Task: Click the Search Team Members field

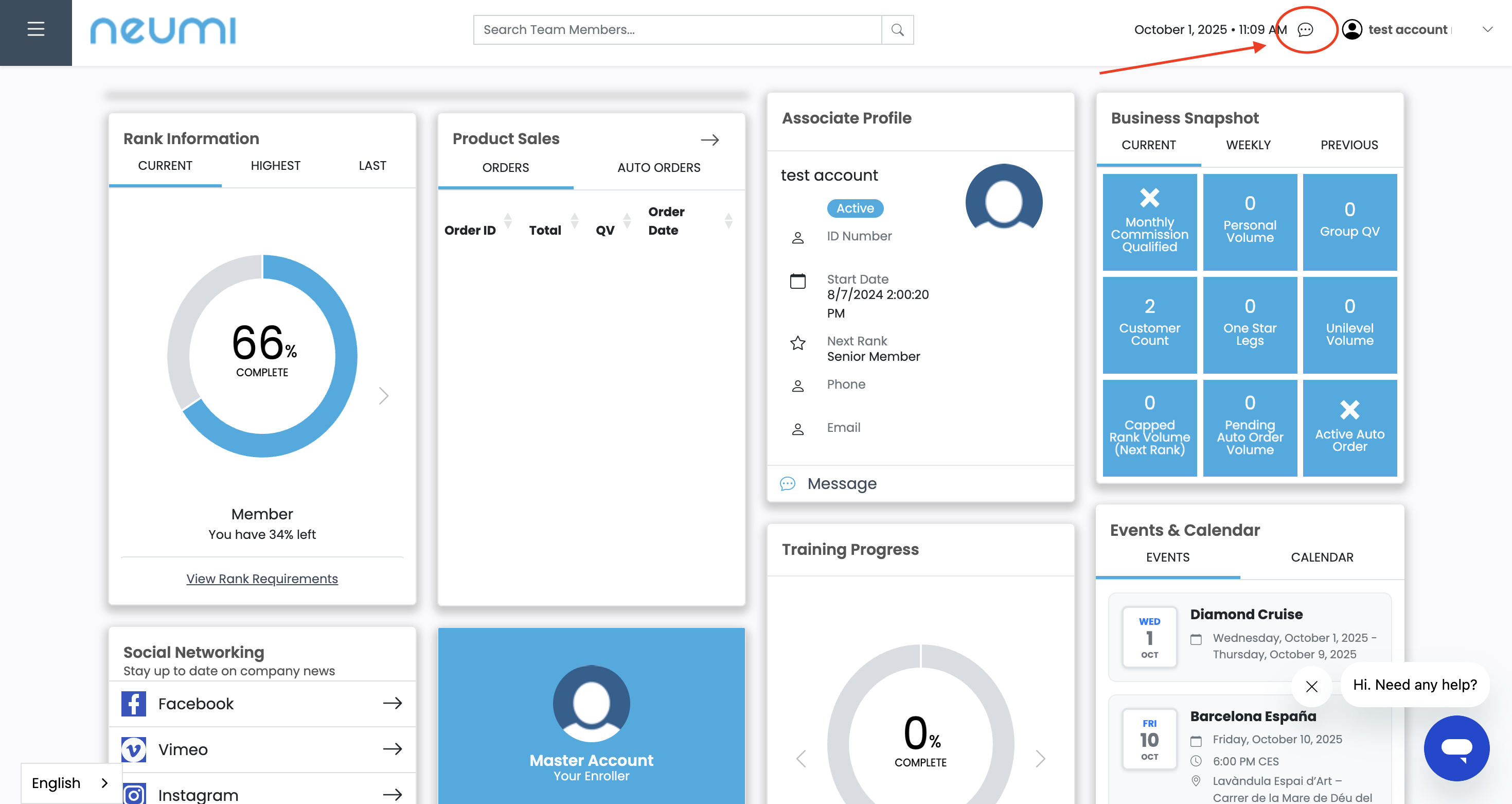Action: [x=677, y=29]
